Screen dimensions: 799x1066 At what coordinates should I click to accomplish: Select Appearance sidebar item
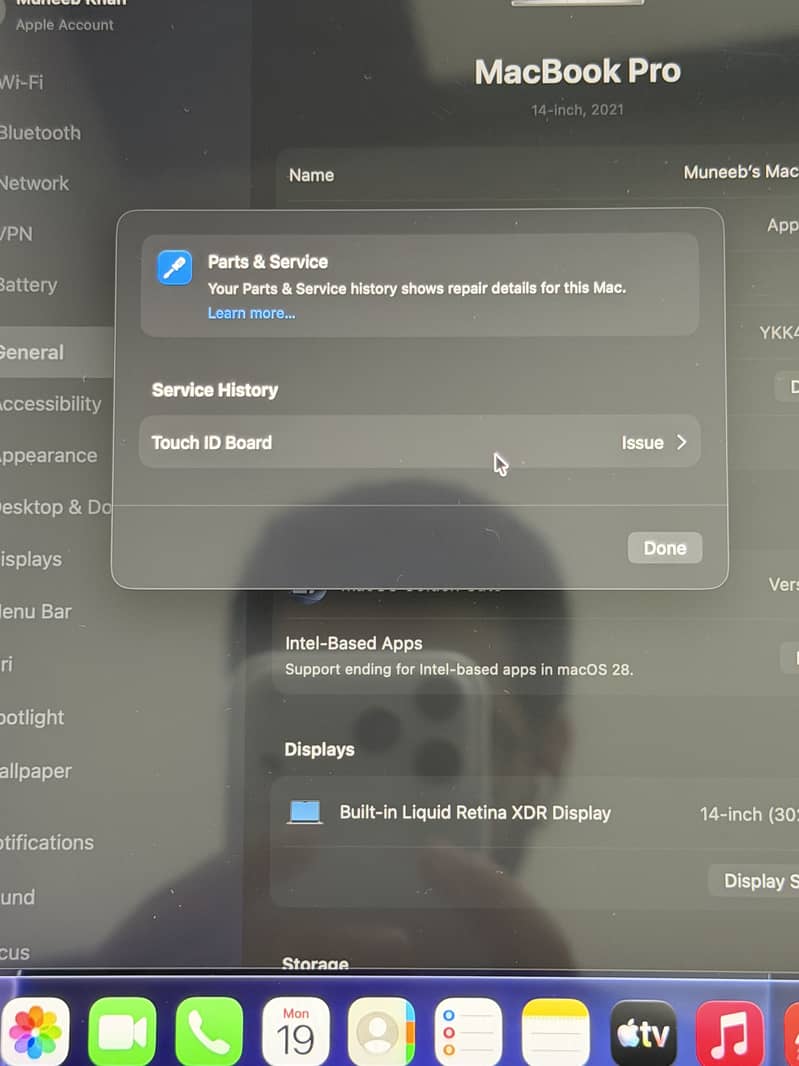pyautogui.click(x=48, y=455)
